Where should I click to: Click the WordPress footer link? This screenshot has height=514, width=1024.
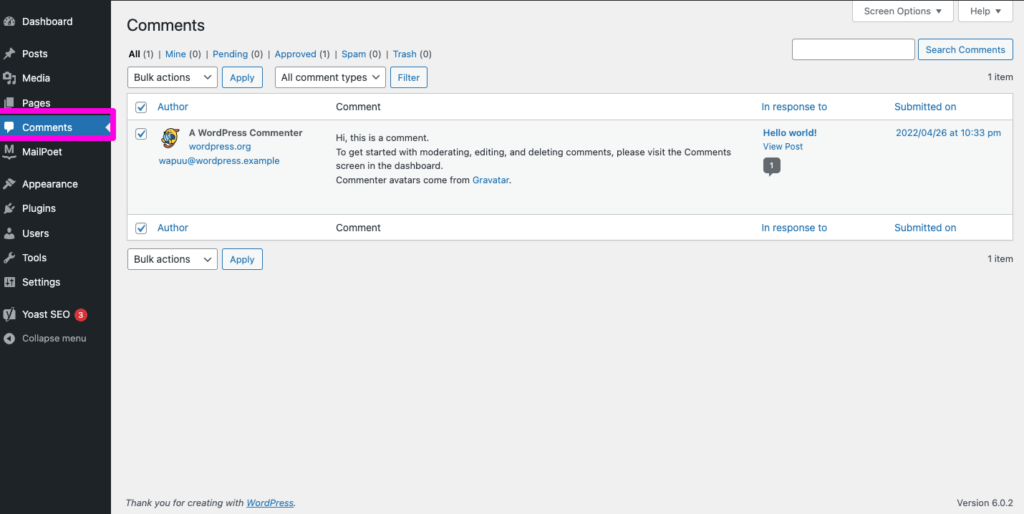coord(270,503)
